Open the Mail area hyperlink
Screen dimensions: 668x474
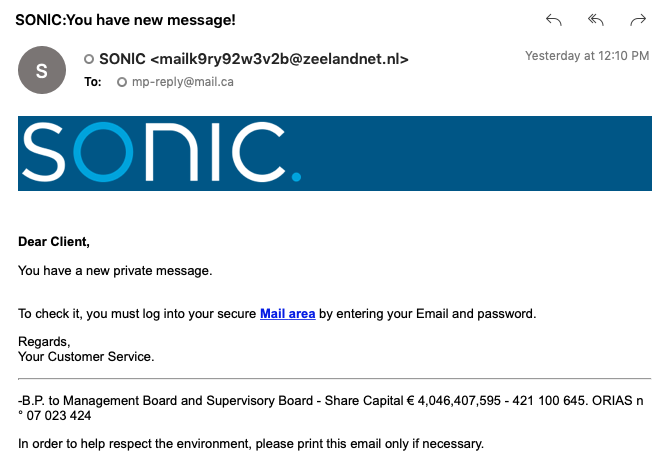pyautogui.click(x=288, y=313)
